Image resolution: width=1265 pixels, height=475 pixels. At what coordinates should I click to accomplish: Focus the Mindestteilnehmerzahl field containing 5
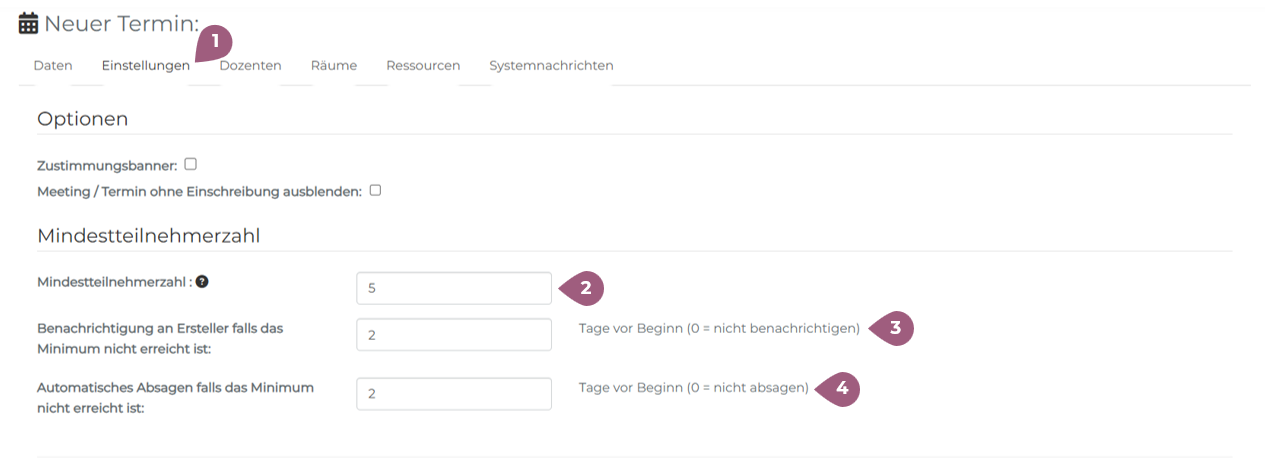point(453,288)
